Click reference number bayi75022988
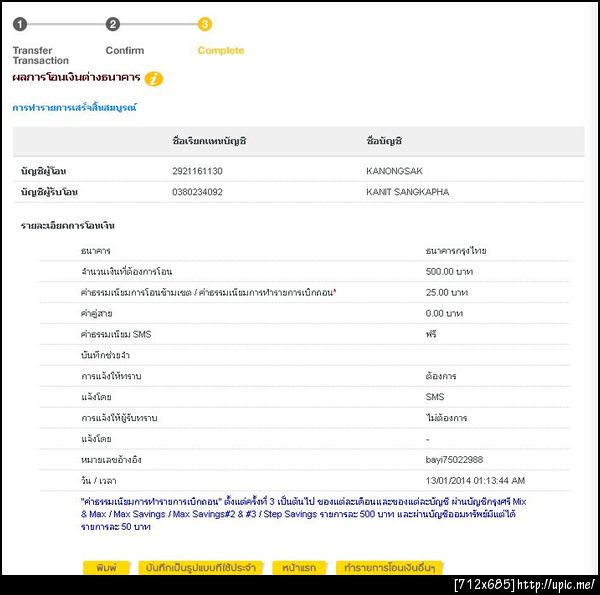Viewport: 600px width, 595px height. (454, 460)
